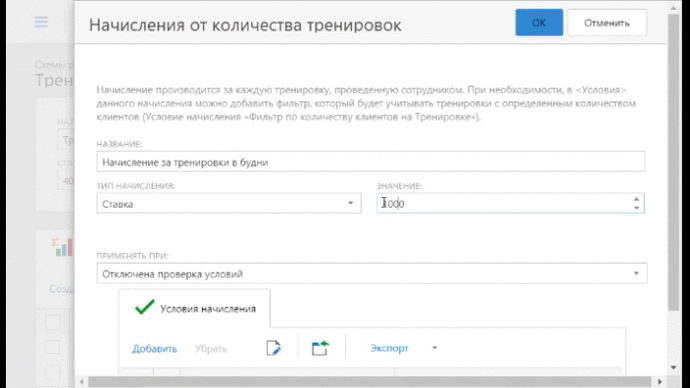Click the import folder icon in conditions toolbar
Viewport: 690px width, 388px height.
tap(320, 348)
